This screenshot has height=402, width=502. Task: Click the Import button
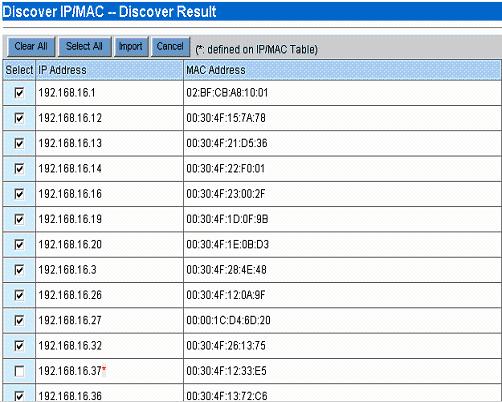[131, 46]
